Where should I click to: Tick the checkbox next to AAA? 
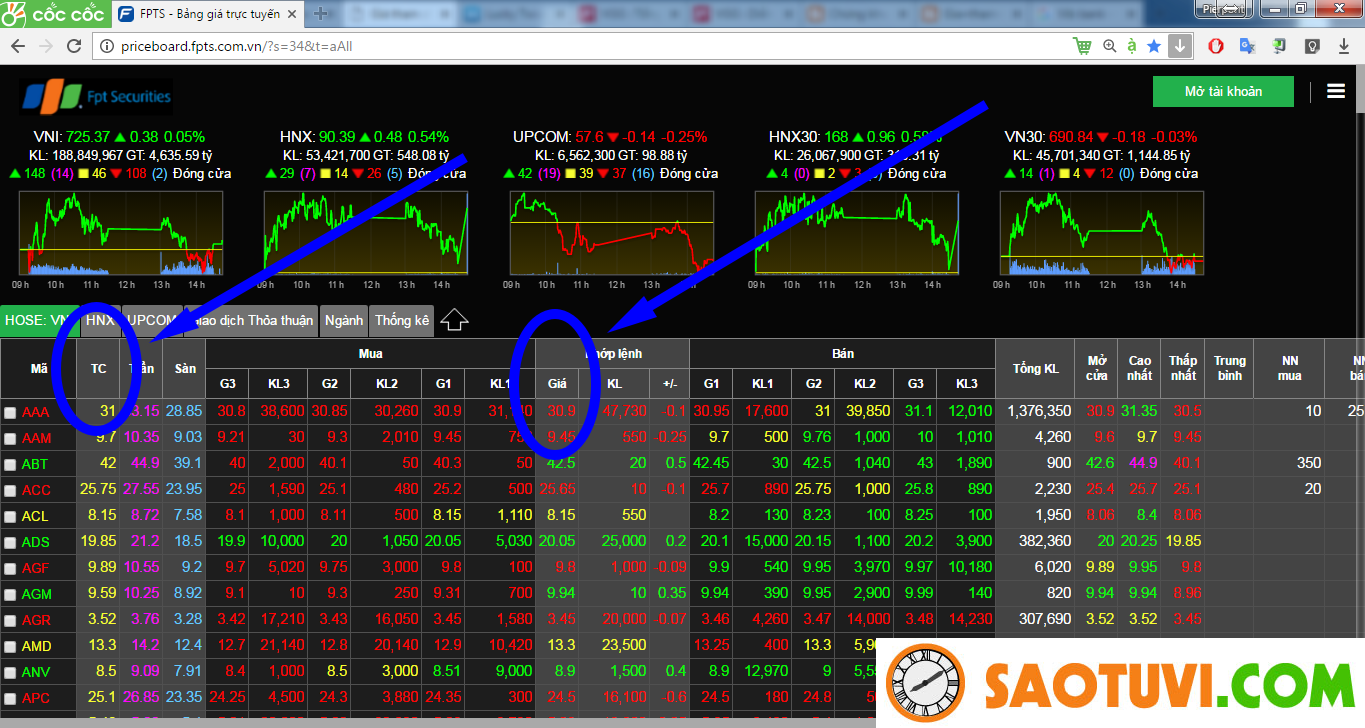(10, 412)
